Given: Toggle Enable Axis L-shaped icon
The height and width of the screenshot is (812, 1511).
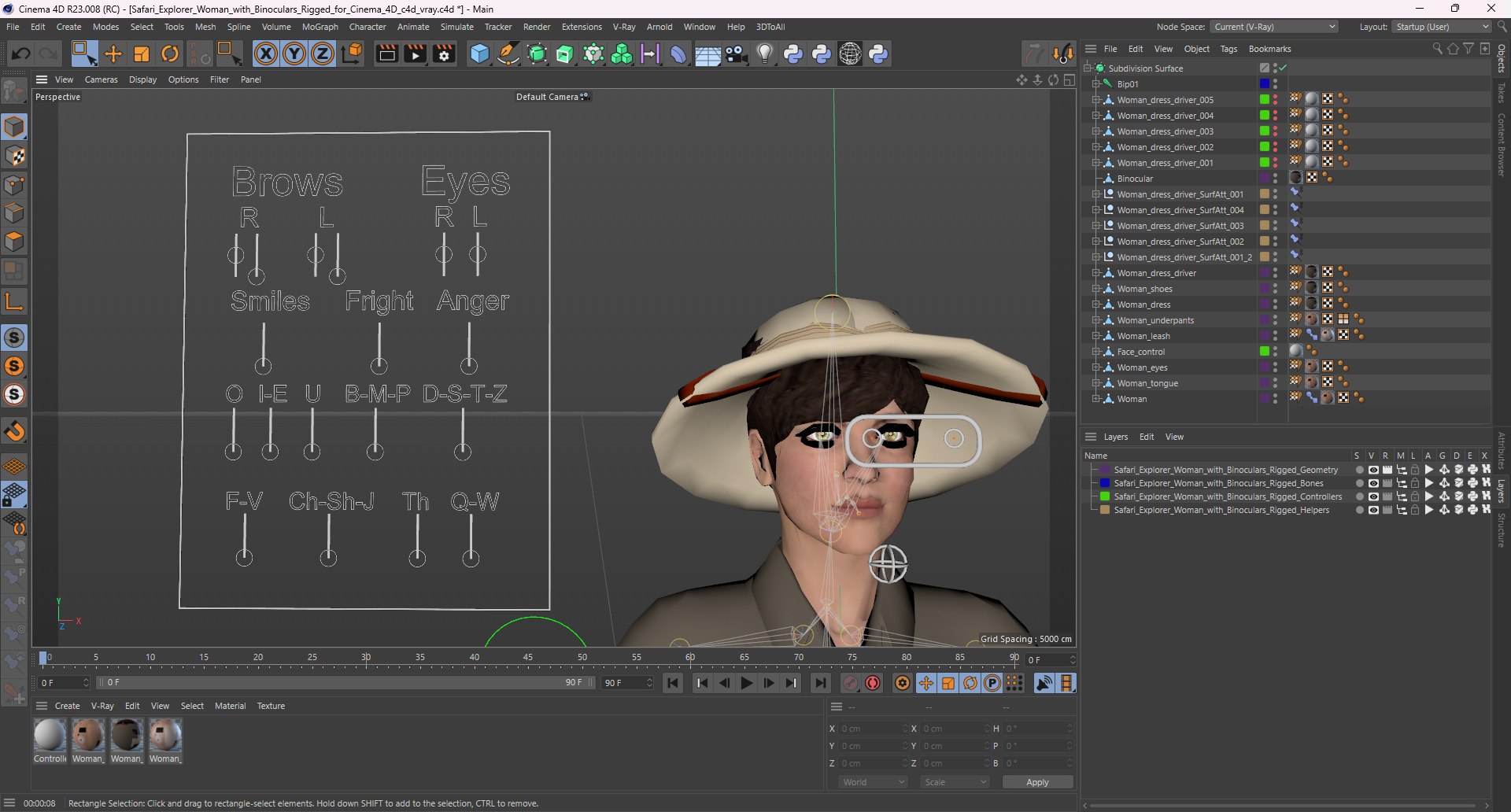Looking at the screenshot, I should coord(14,301).
